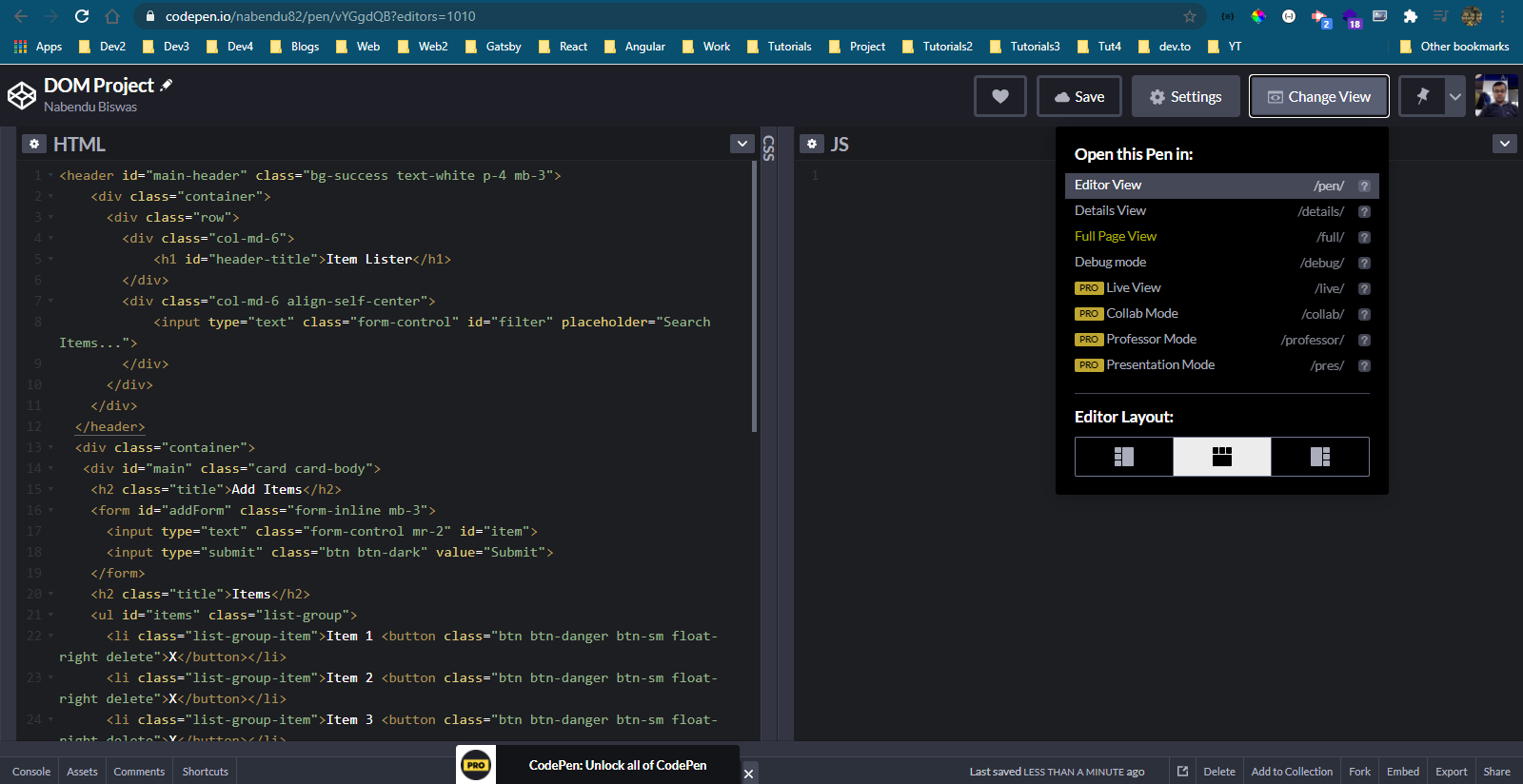Open the Assets panel

tap(82, 772)
